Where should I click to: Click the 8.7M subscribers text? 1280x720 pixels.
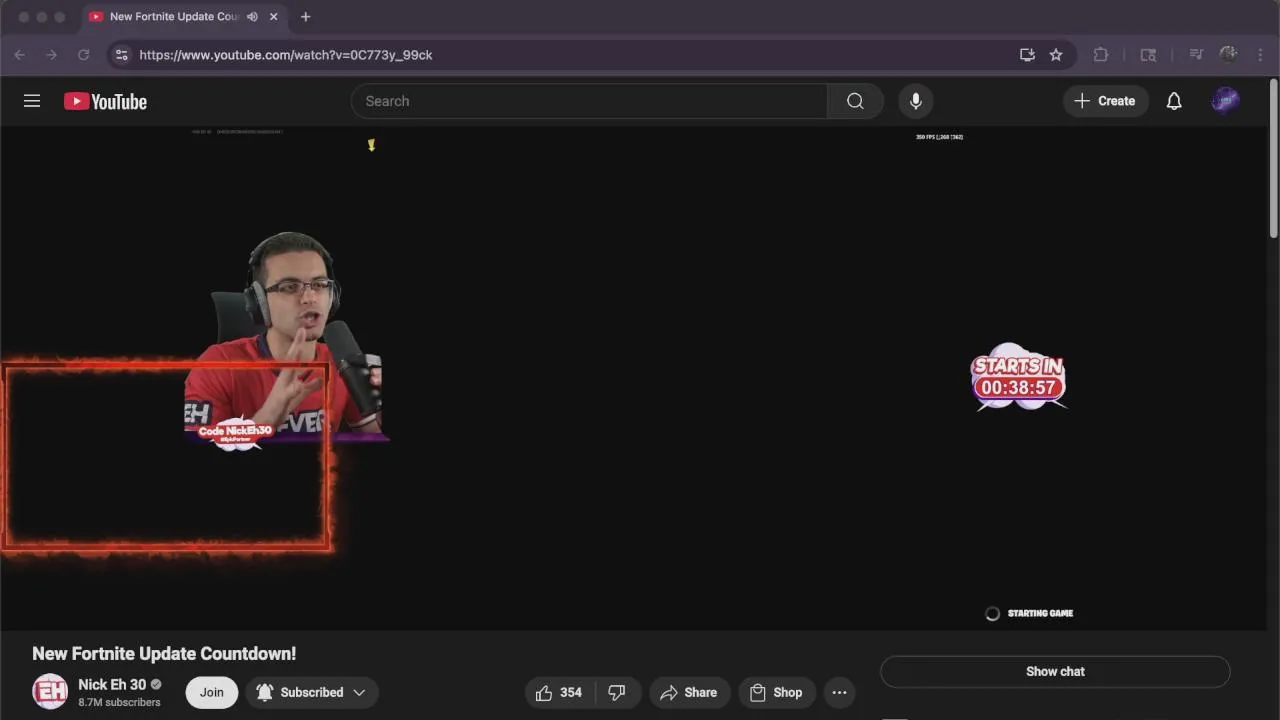(119, 703)
